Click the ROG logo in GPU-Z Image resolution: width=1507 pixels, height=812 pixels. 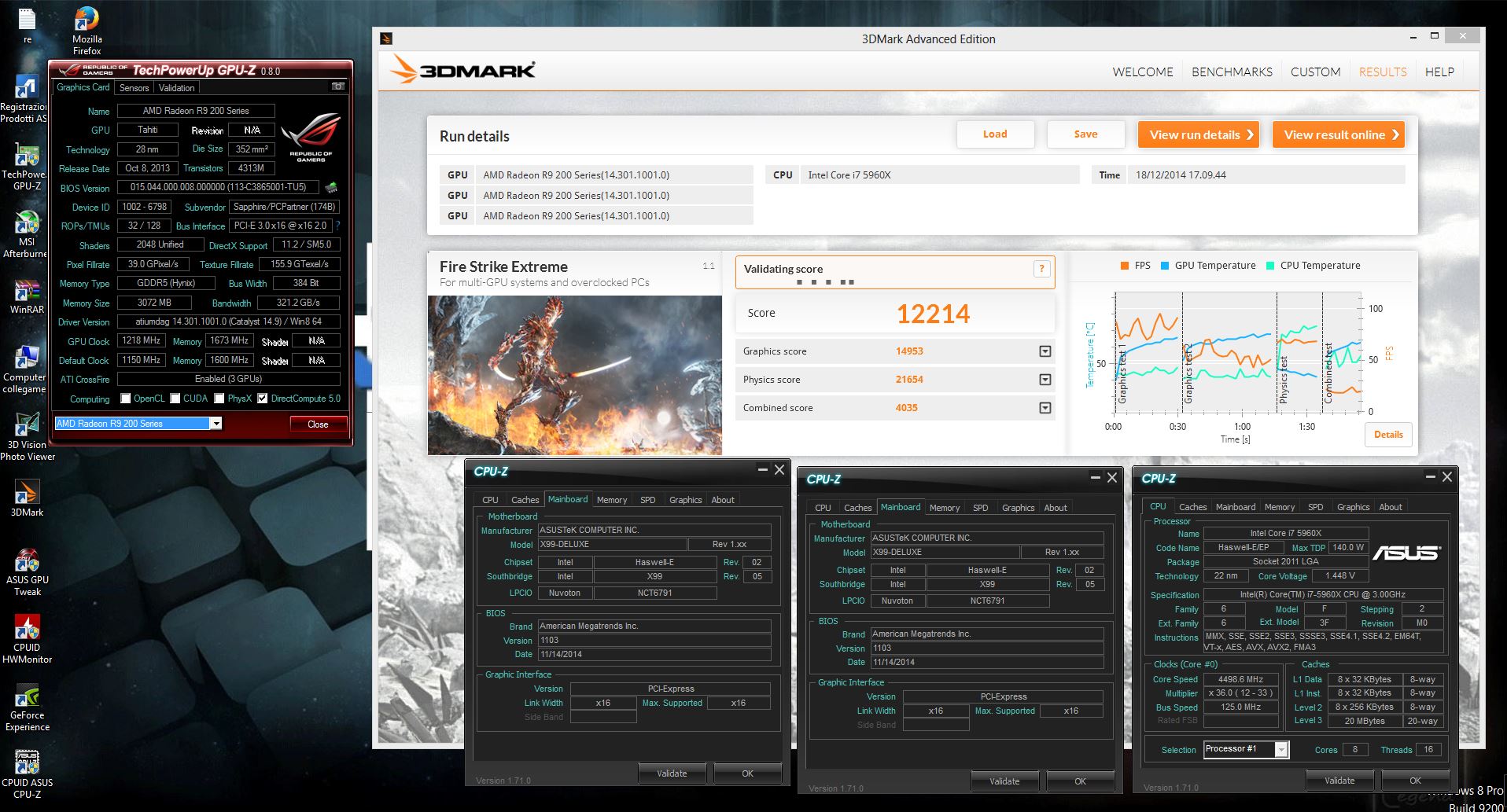[311, 137]
